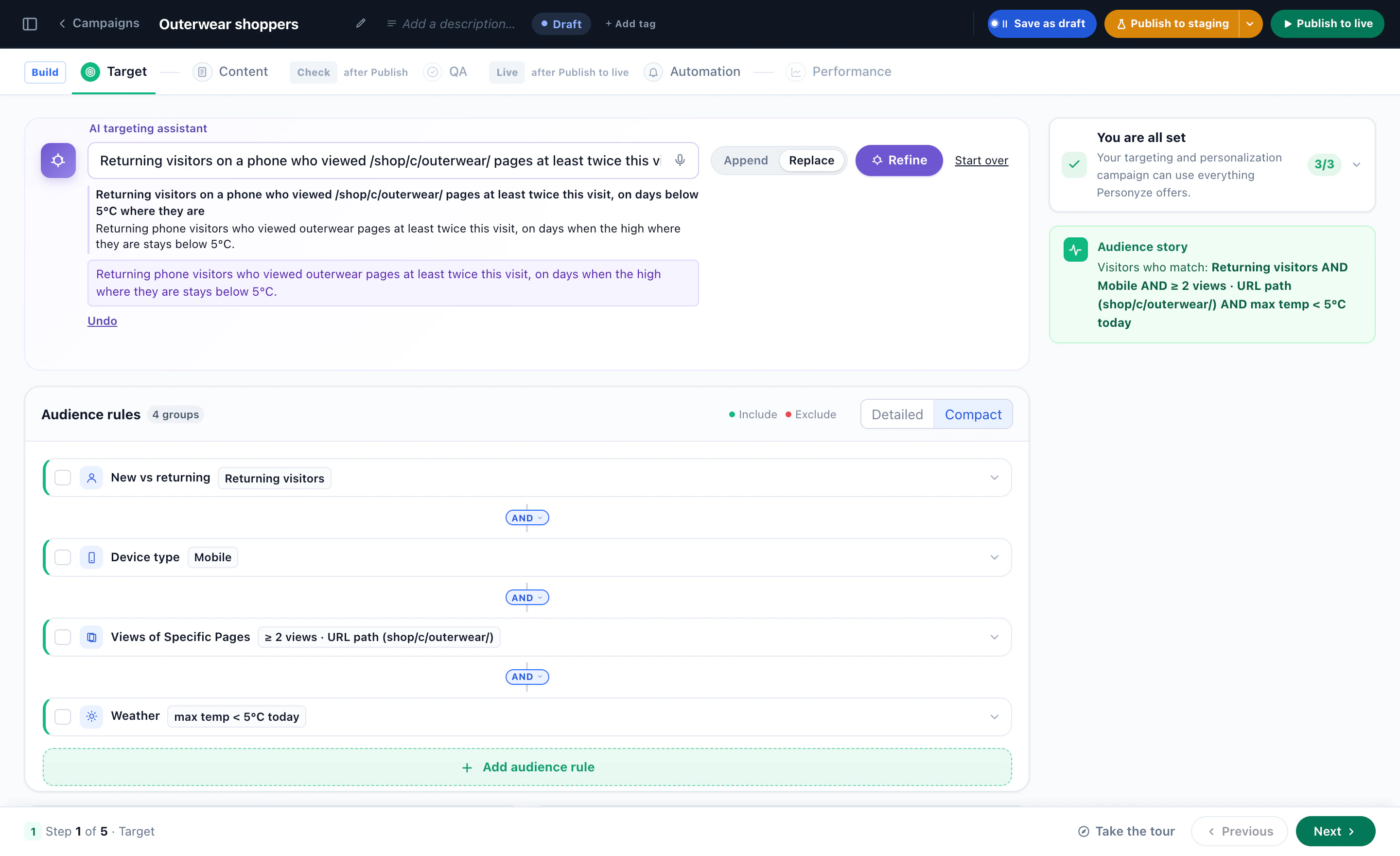Click the microphone voice input icon
1400x856 pixels.
[680, 160]
